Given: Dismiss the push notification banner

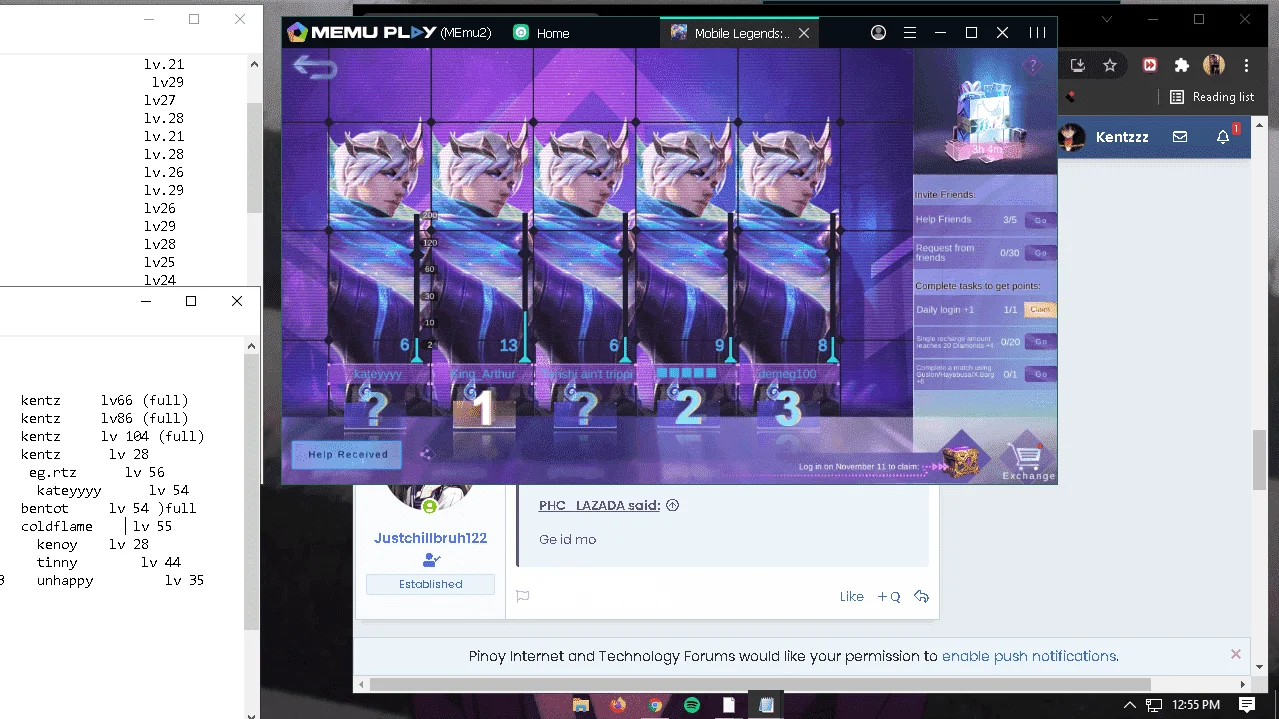Looking at the screenshot, I should tap(1236, 654).
